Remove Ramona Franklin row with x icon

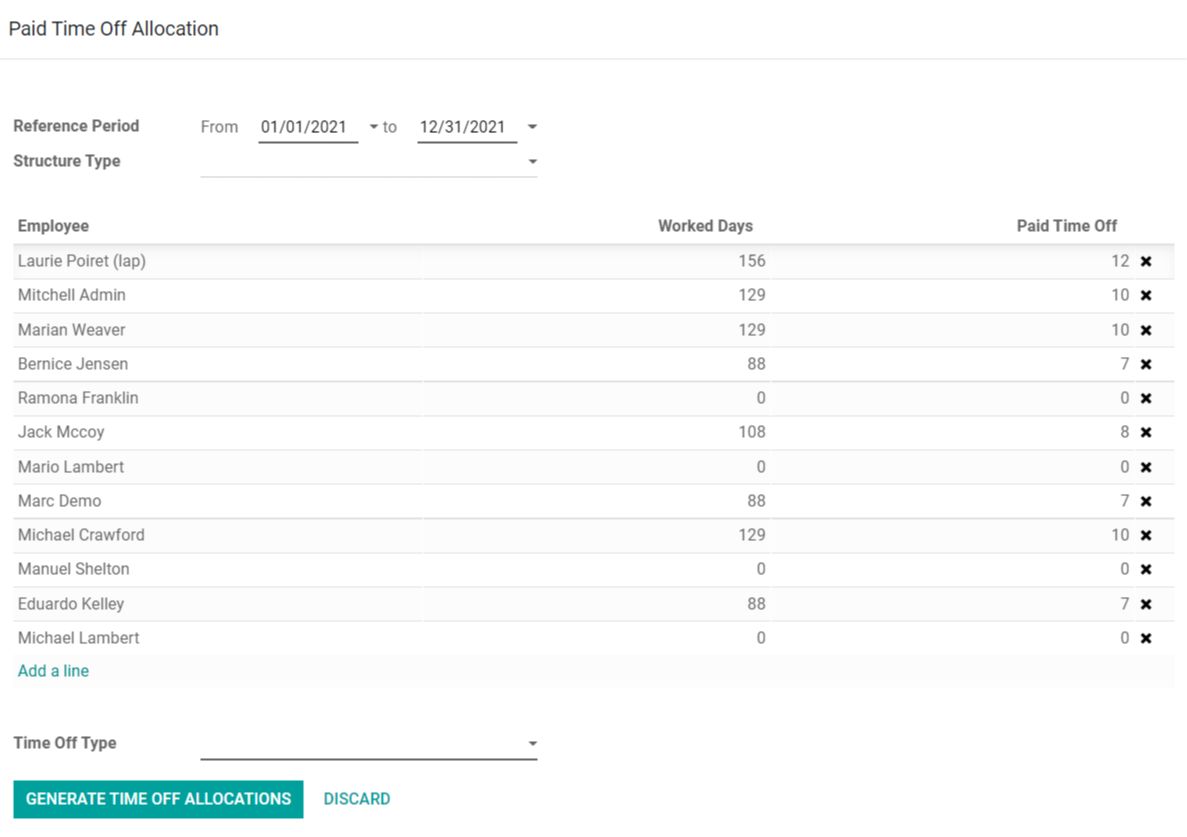pos(1146,398)
